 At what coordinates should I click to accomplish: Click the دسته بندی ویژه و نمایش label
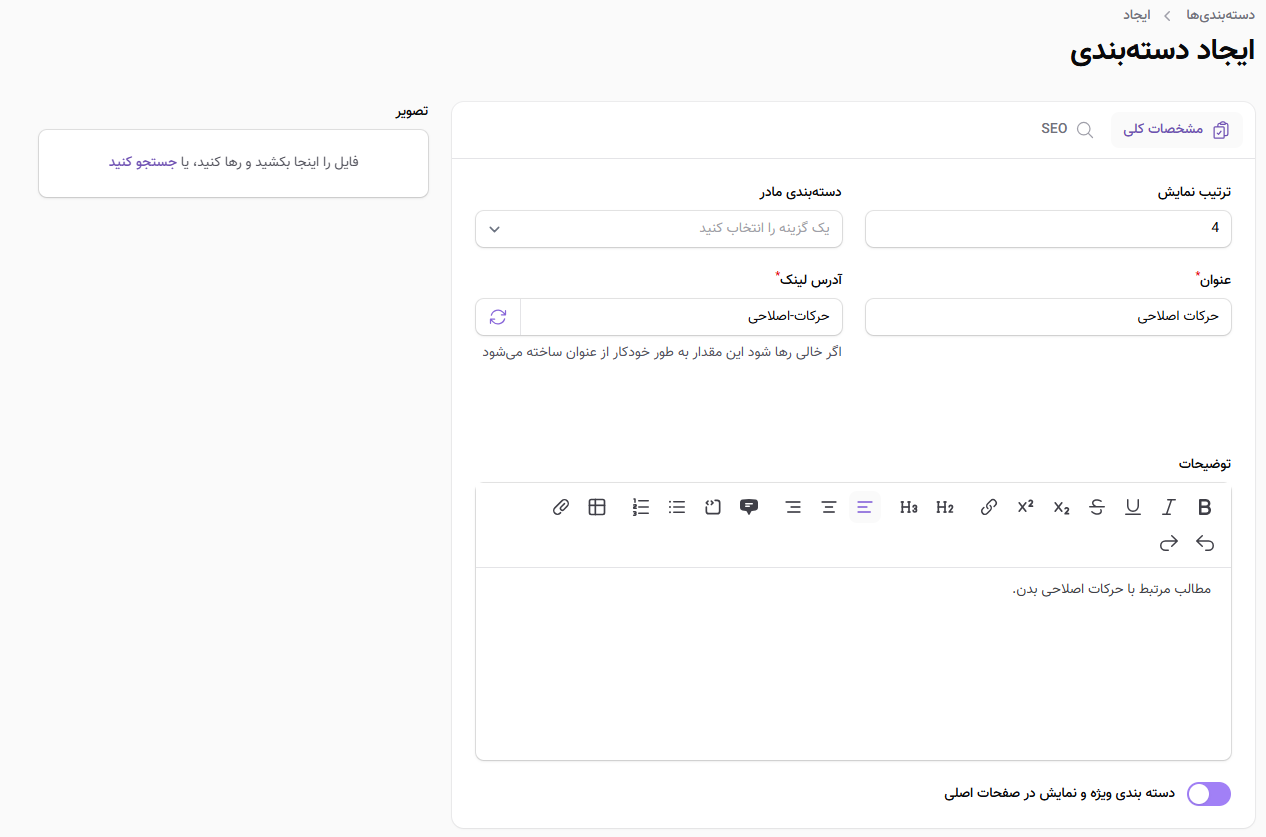(x=1059, y=794)
